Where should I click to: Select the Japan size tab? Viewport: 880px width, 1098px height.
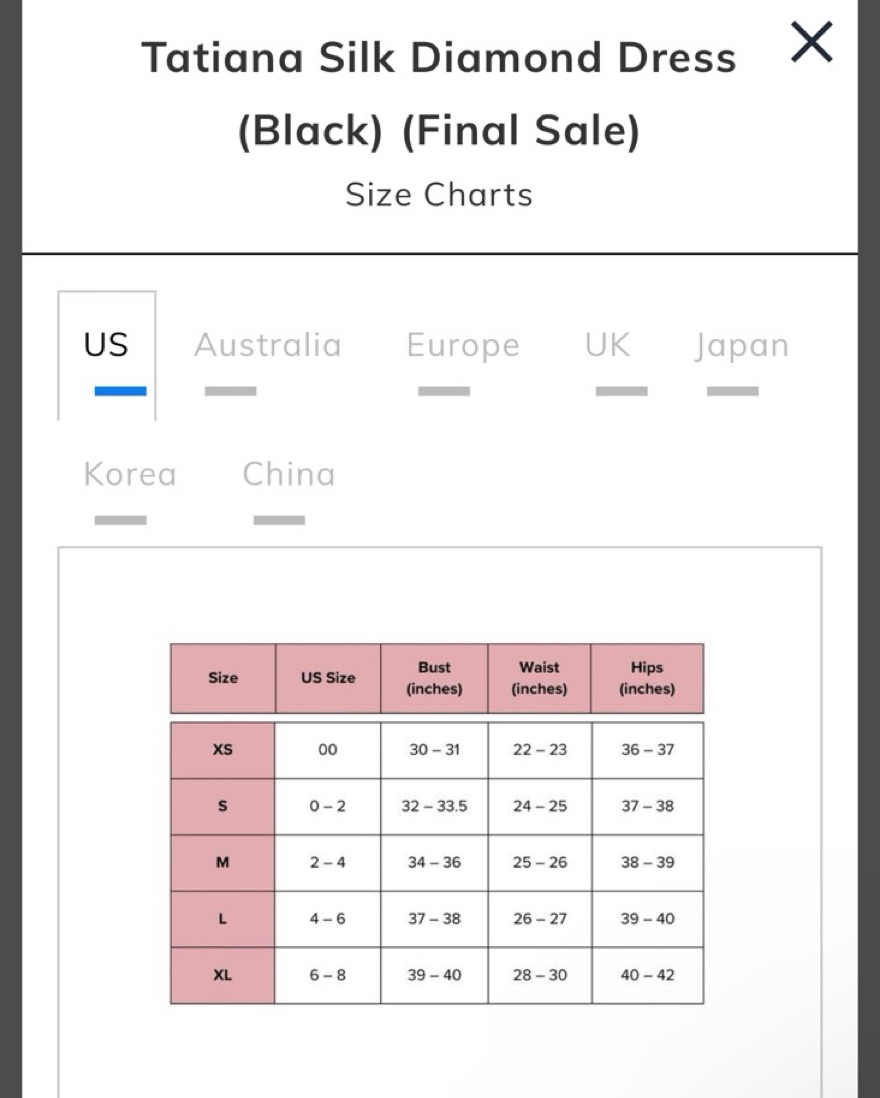[741, 345]
